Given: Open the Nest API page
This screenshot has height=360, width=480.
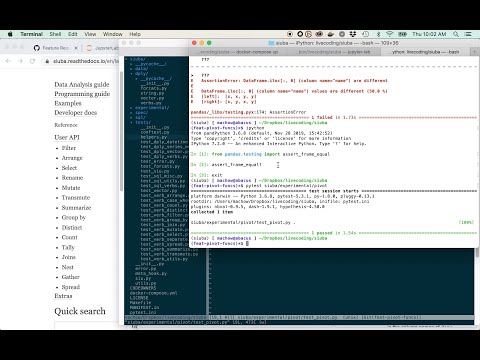Looking at the screenshot, I should pyautogui.click(x=67, y=267).
